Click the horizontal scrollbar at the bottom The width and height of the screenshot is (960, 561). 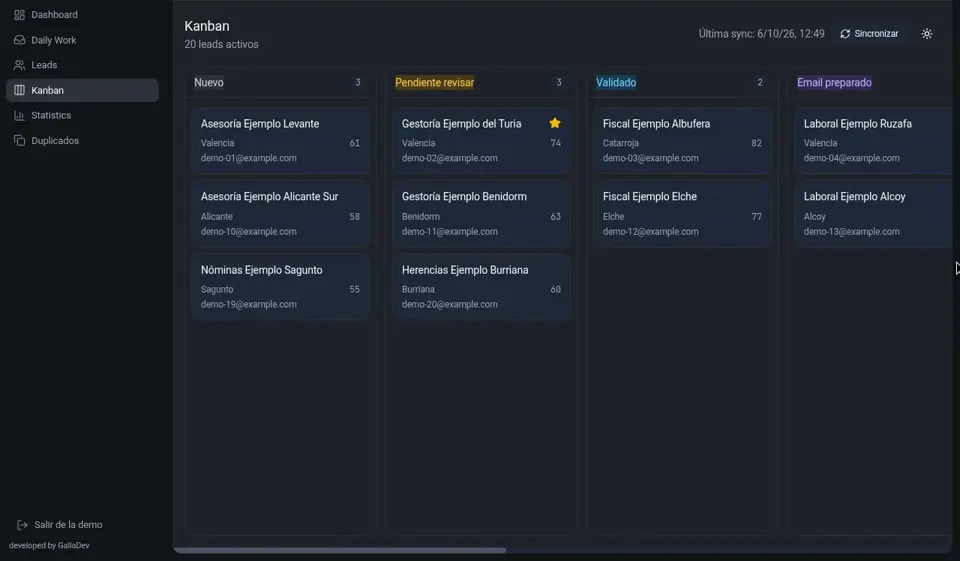click(340, 550)
